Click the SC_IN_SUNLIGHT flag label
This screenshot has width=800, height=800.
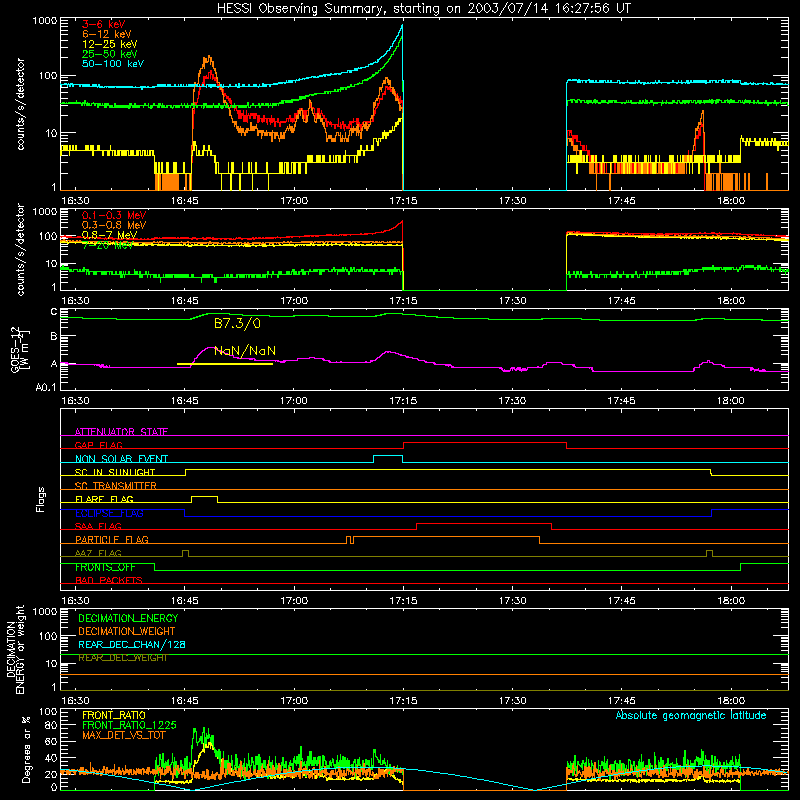tap(115, 472)
